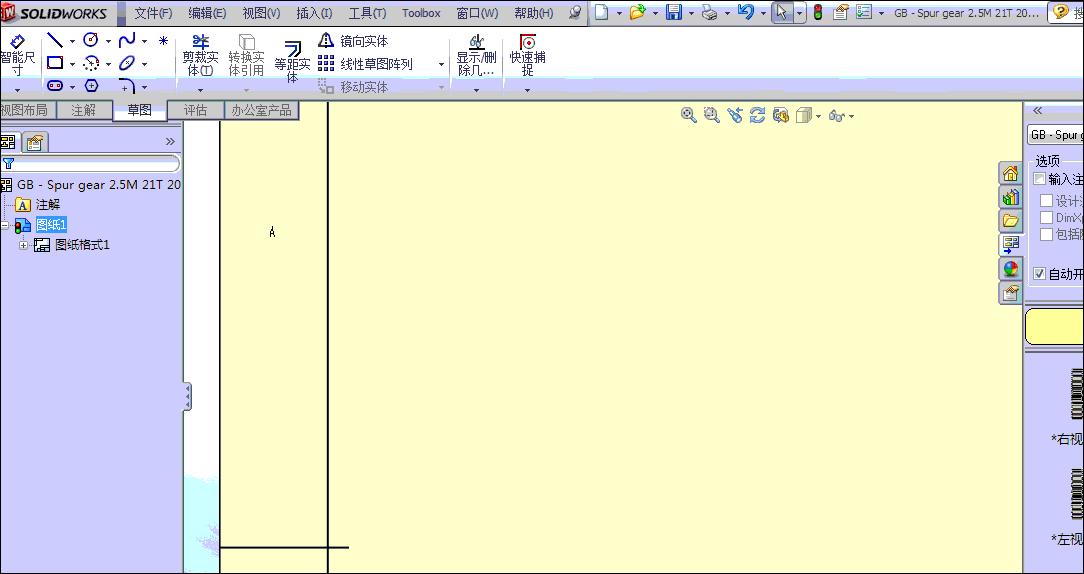Click Mirror Entities (镜向实体)

[x=355, y=41]
